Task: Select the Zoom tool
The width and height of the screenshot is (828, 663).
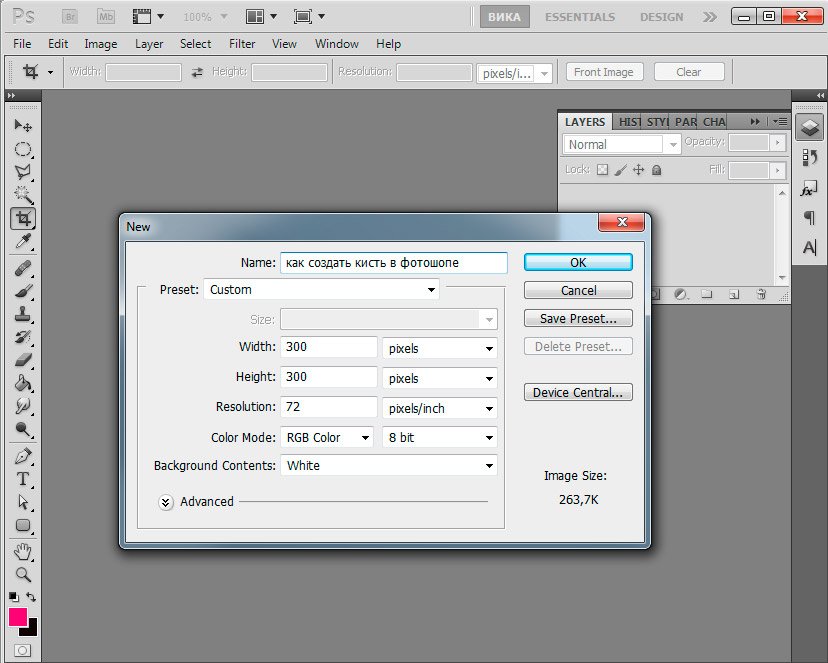Action: pyautogui.click(x=23, y=574)
